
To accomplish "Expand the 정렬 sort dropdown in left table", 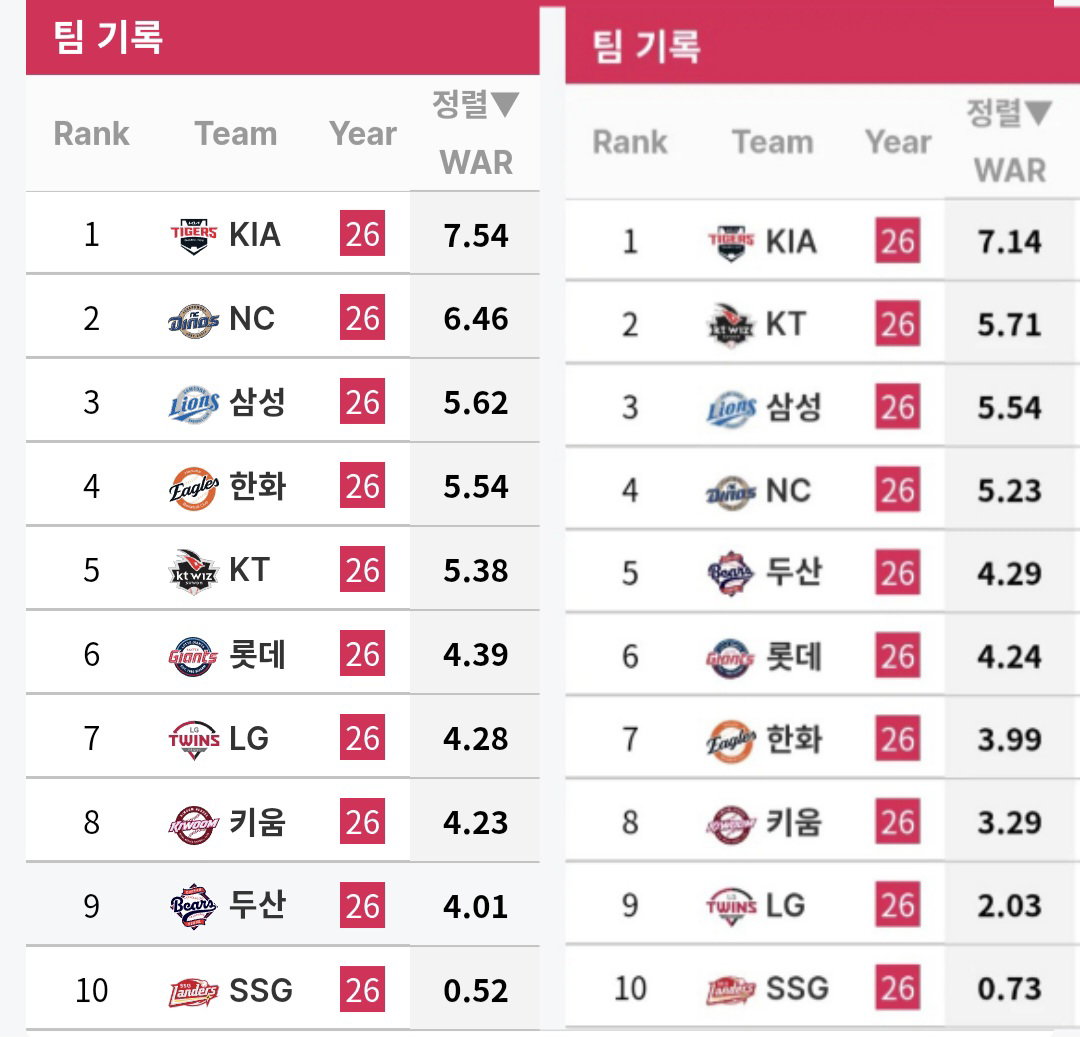I will pos(475,104).
